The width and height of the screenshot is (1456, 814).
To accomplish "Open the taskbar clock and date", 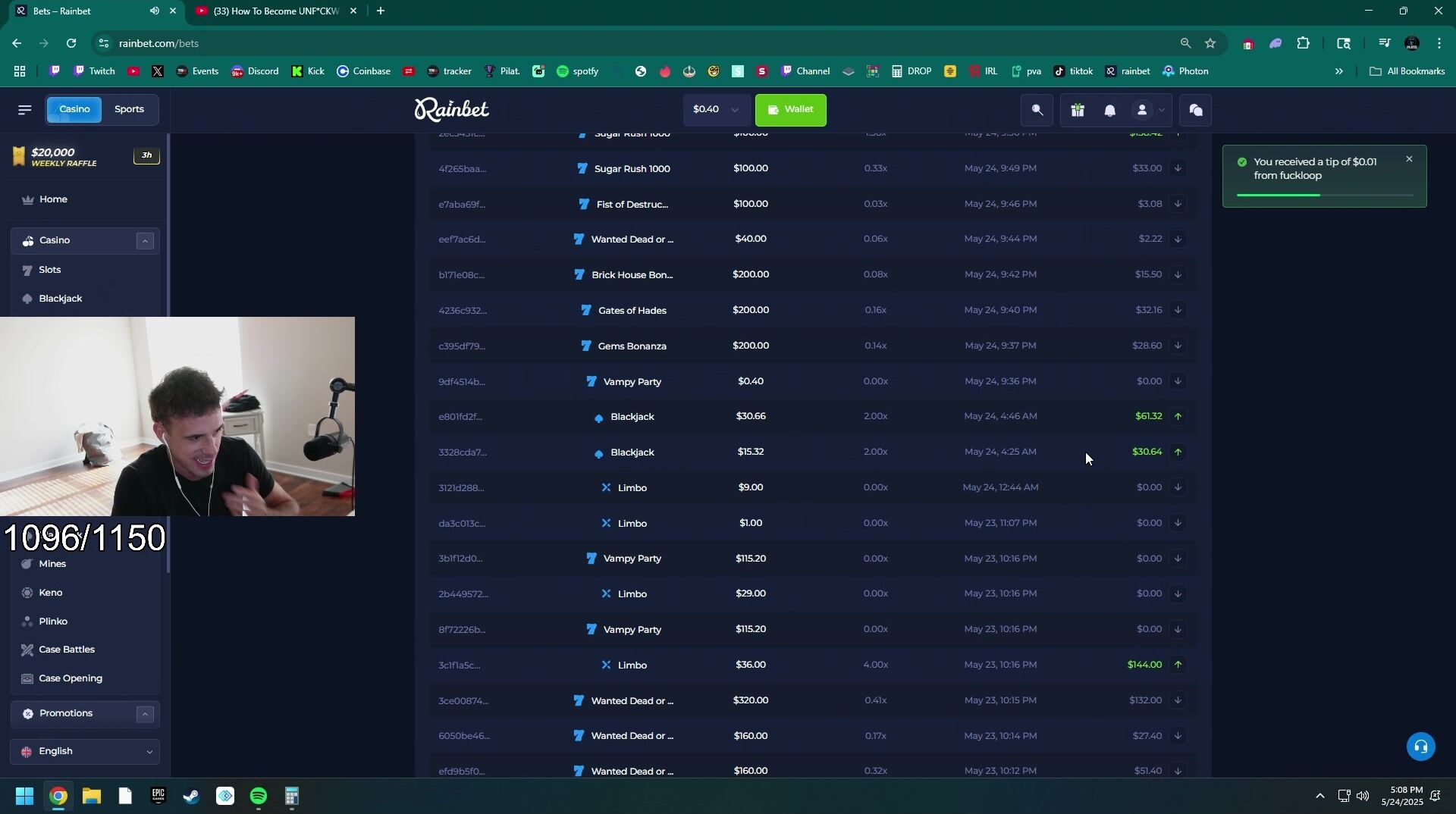I will 1401,797.
